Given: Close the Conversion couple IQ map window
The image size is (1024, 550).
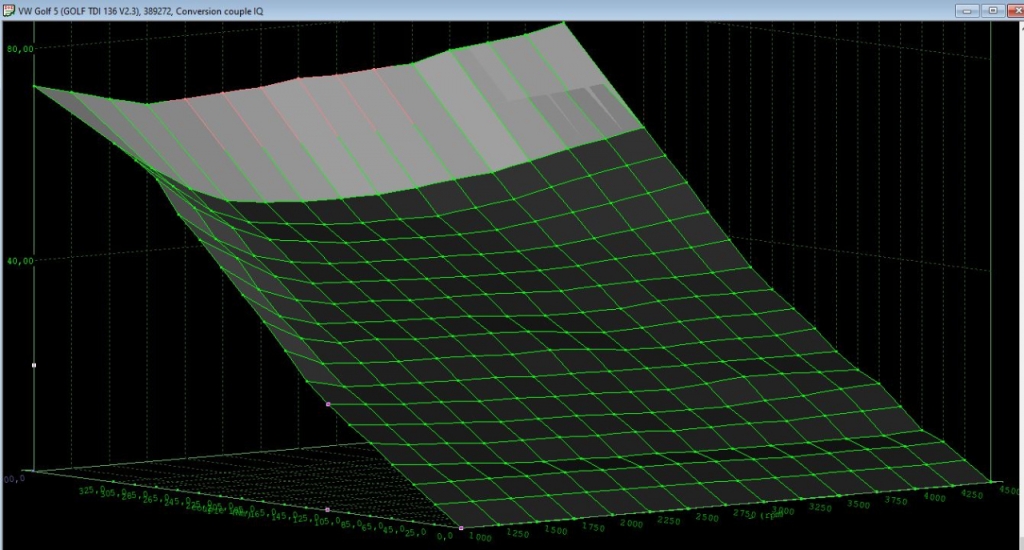Looking at the screenshot, I should click(x=1016, y=10).
